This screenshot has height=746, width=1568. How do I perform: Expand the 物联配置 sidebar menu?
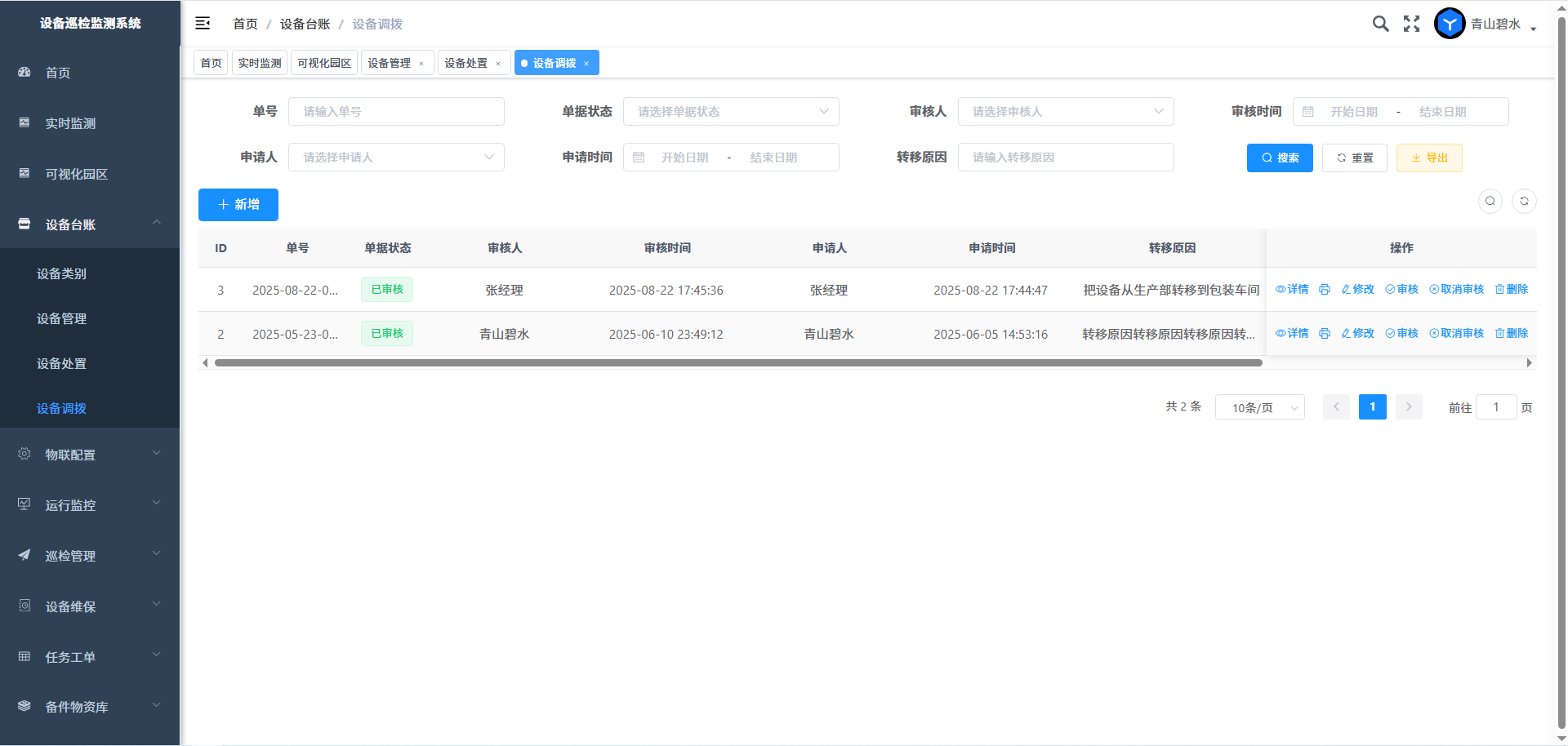click(90, 455)
